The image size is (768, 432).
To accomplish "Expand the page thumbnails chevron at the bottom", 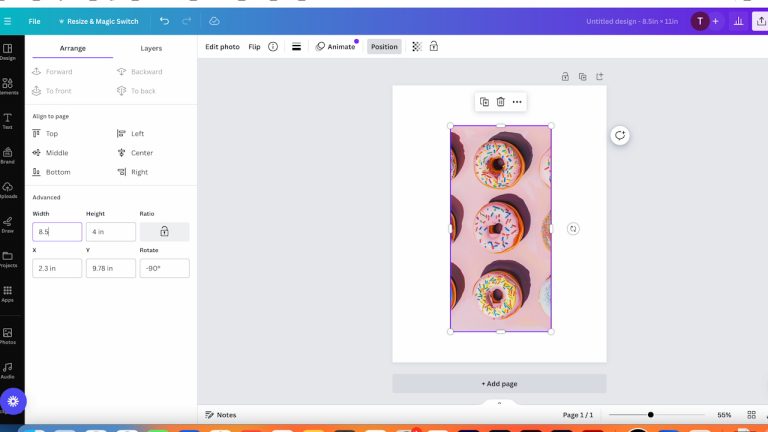I will pyautogui.click(x=499, y=403).
